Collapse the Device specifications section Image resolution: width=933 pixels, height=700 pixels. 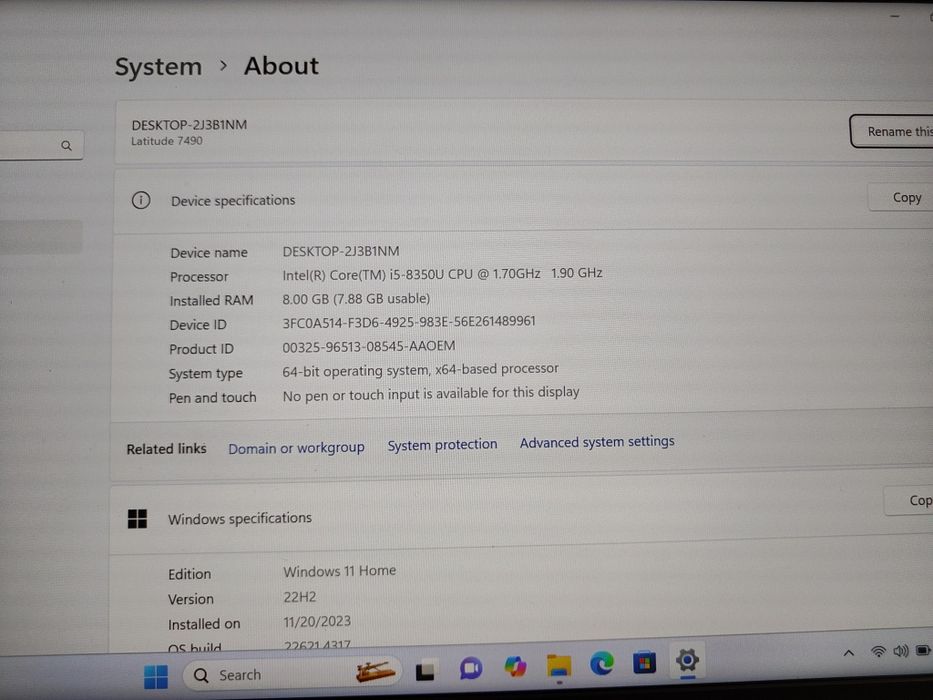coord(524,200)
